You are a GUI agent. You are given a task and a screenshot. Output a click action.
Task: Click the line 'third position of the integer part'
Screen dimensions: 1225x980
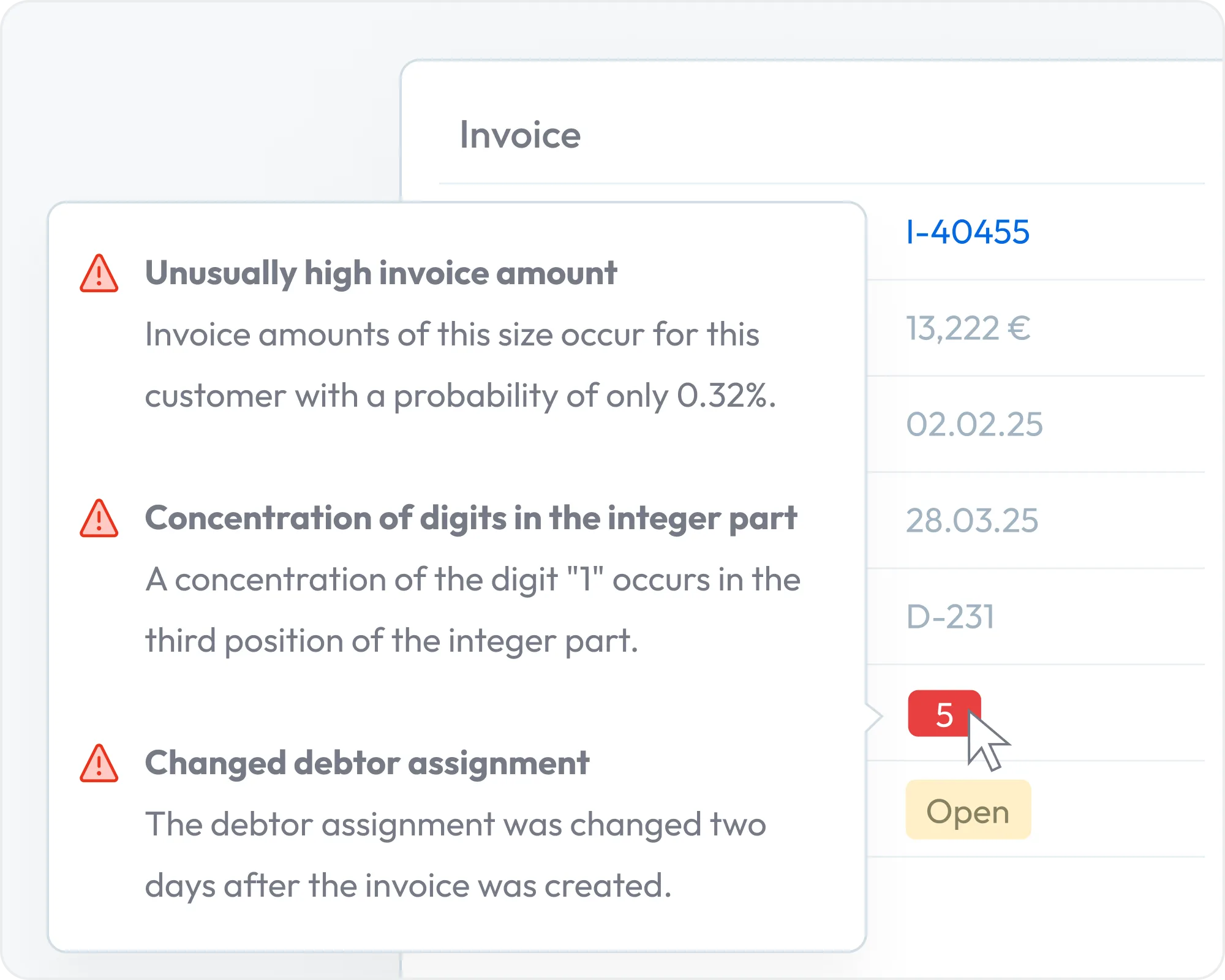[x=391, y=641]
